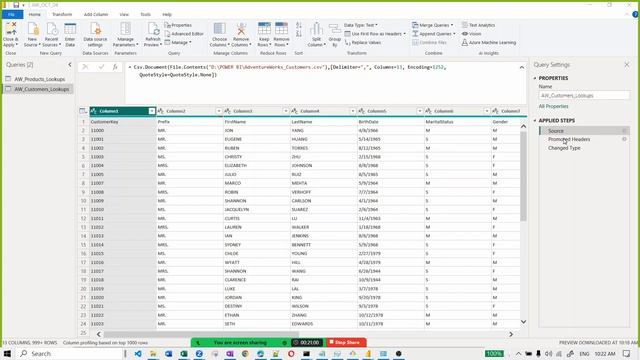
Task: Select the Promoted Headers applied step
Action: (x=569, y=139)
